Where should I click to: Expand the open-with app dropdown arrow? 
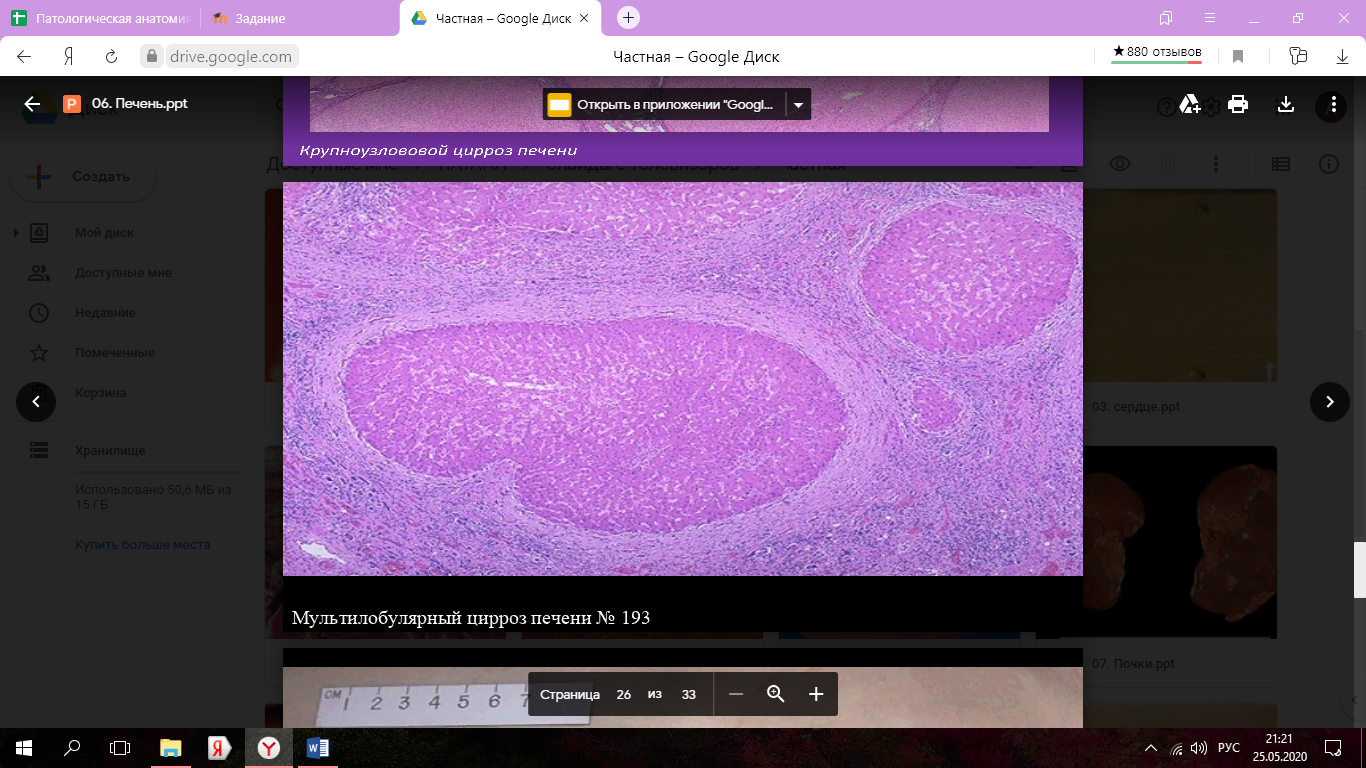798,104
